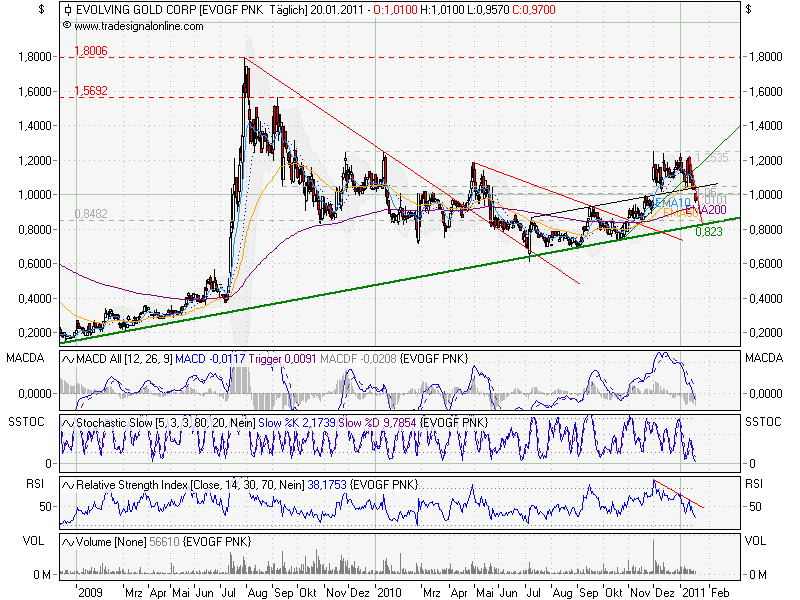
Task: Click the Stochastic Slow wave icon
Action: [68, 423]
